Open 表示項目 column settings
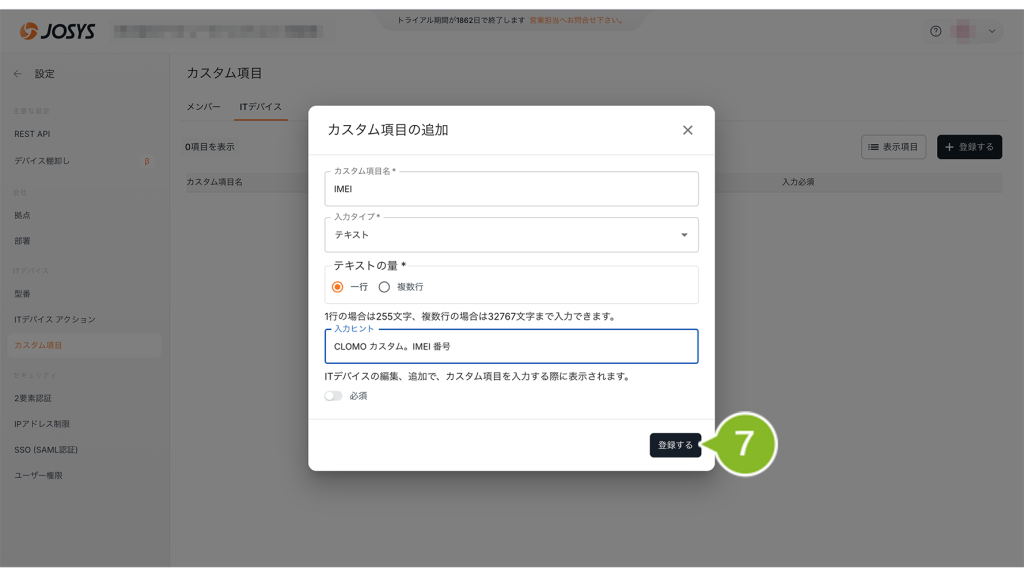 (893, 147)
